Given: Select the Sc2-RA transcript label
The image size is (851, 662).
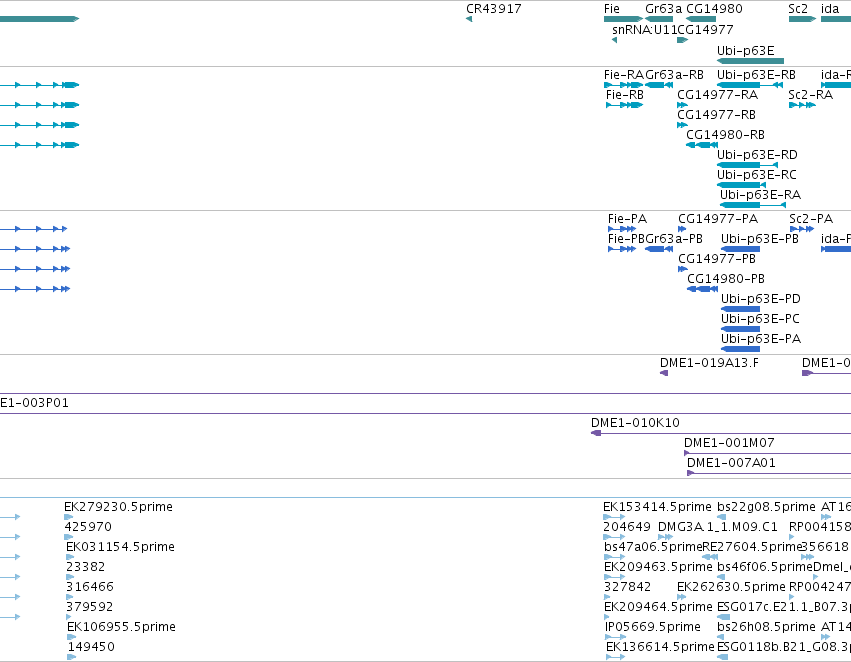Looking at the screenshot, I should pyautogui.click(x=810, y=95).
